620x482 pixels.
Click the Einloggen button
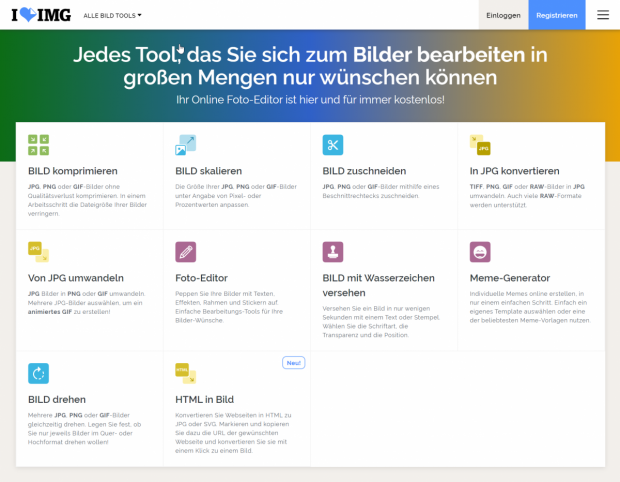click(x=503, y=16)
